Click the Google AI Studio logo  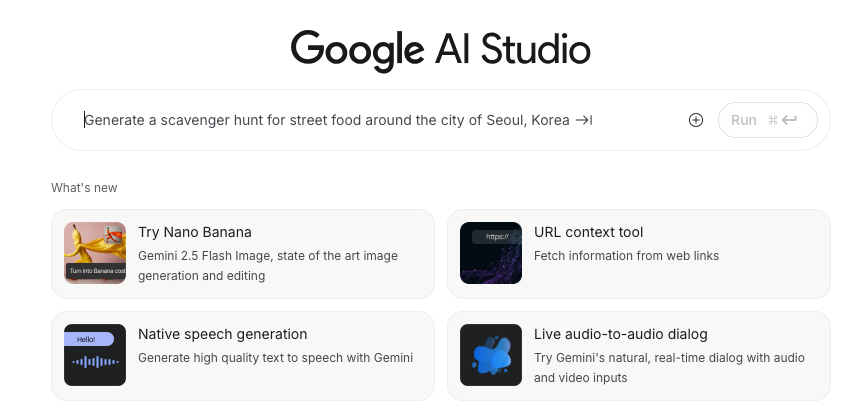[x=440, y=48]
